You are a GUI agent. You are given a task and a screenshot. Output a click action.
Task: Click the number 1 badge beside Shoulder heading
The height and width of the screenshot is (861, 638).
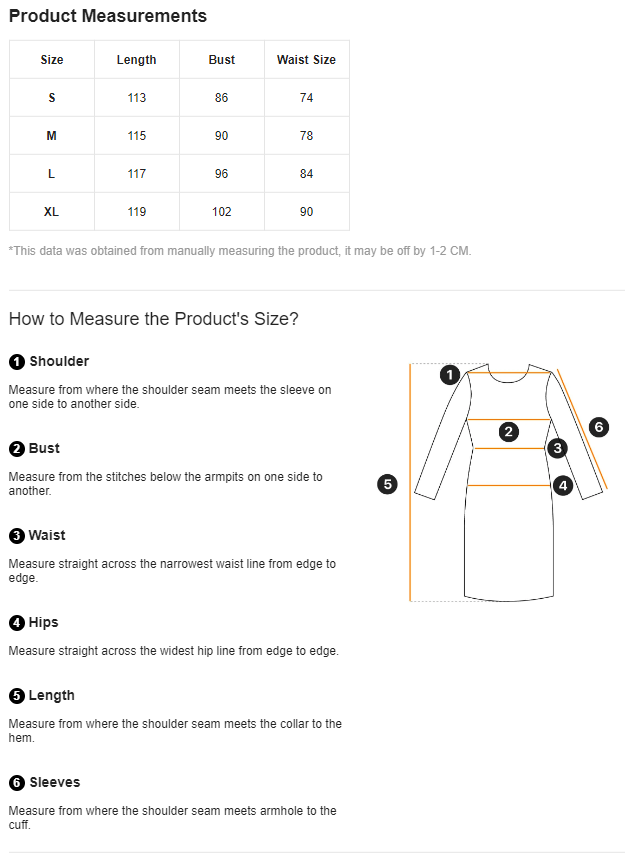(17, 362)
